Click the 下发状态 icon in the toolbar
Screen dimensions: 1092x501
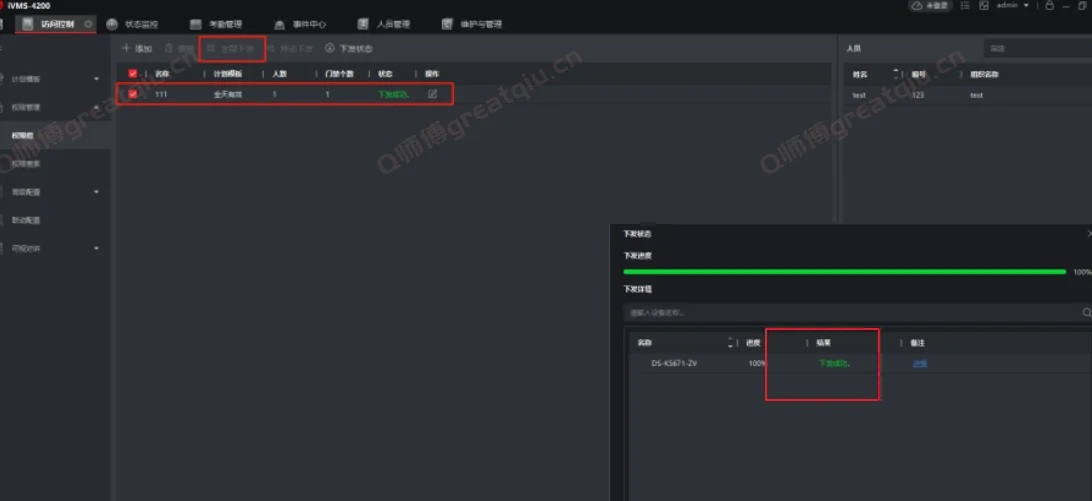coord(330,48)
